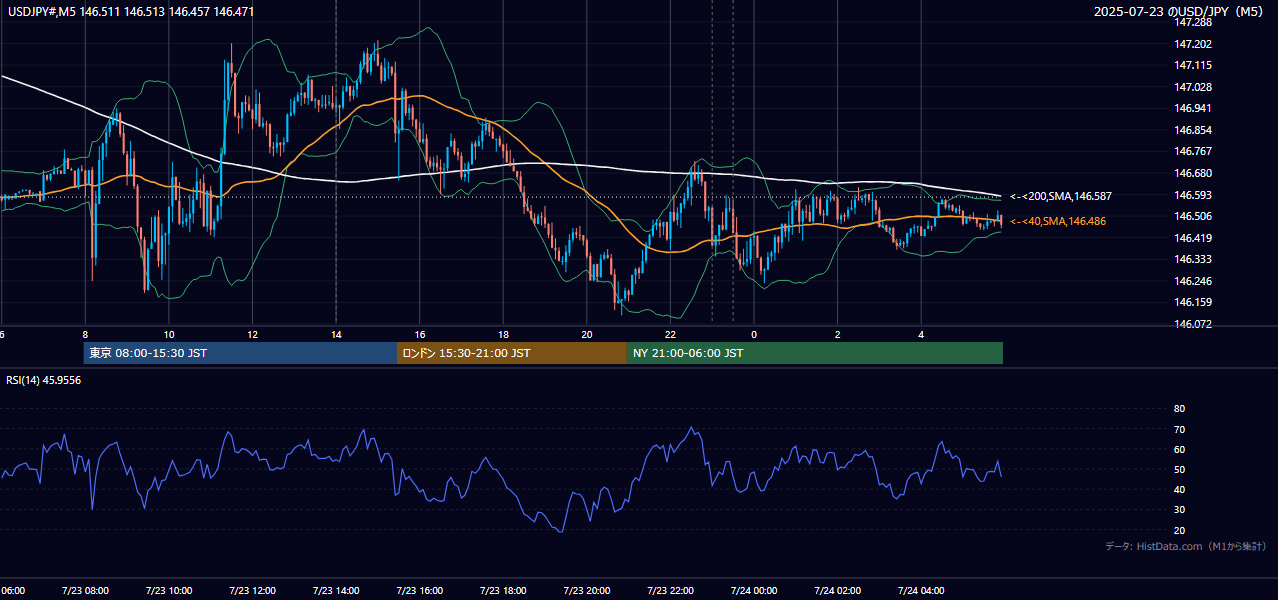Click price axis value 147.115
Viewport: 1278px width, 600px height.
(x=1193, y=65)
